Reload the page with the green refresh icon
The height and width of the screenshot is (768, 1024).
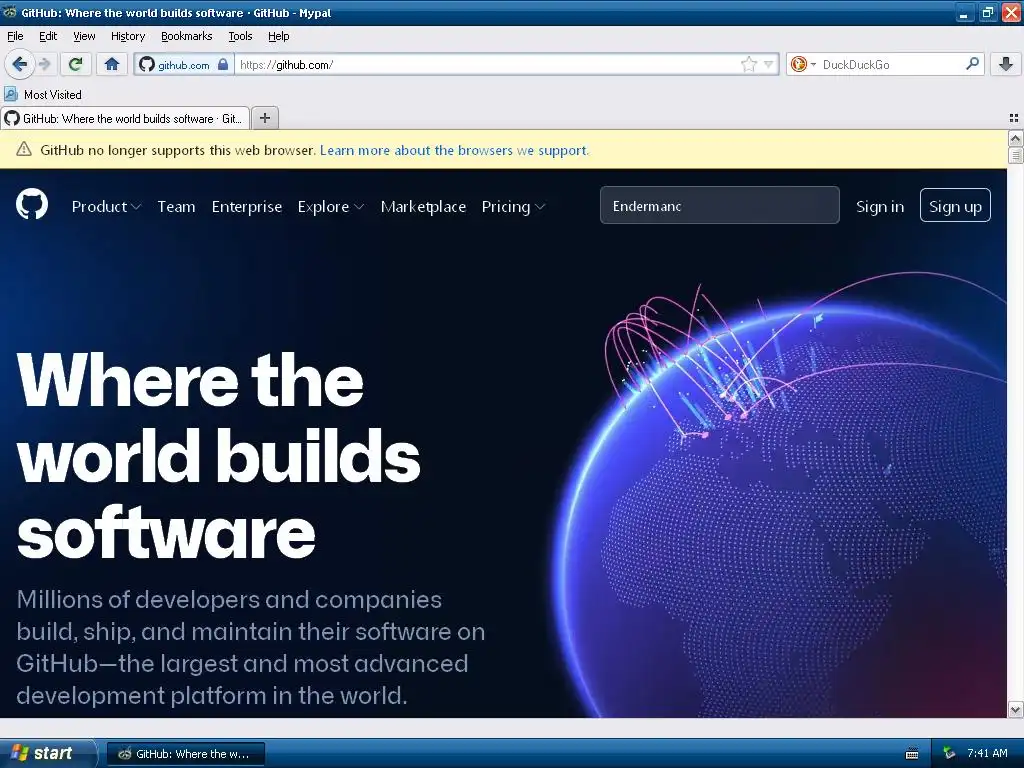tap(75, 64)
